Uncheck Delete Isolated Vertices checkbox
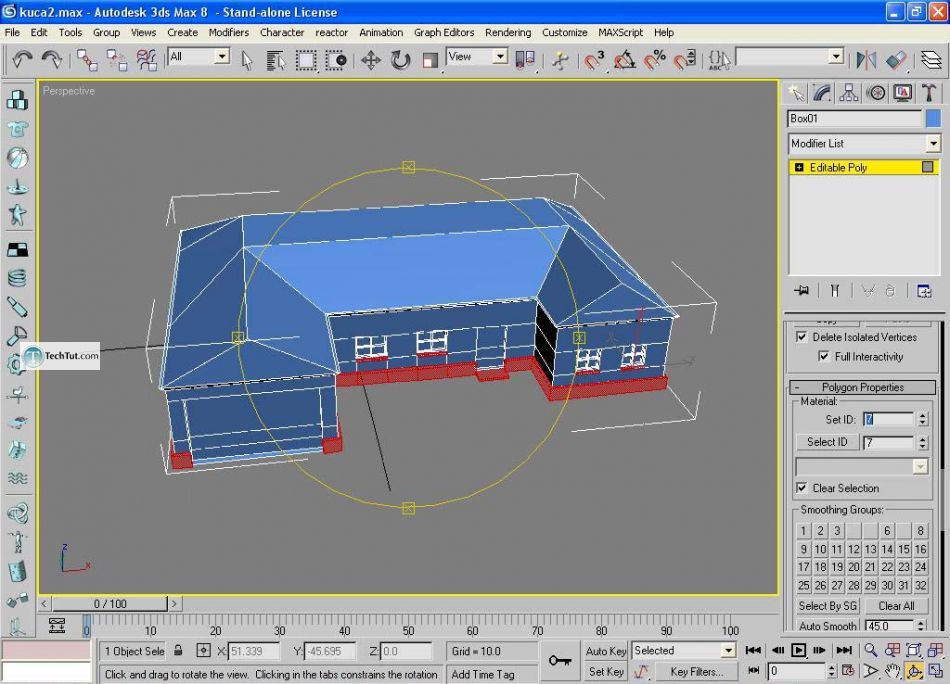Viewport: 950px width, 684px height. pos(802,337)
